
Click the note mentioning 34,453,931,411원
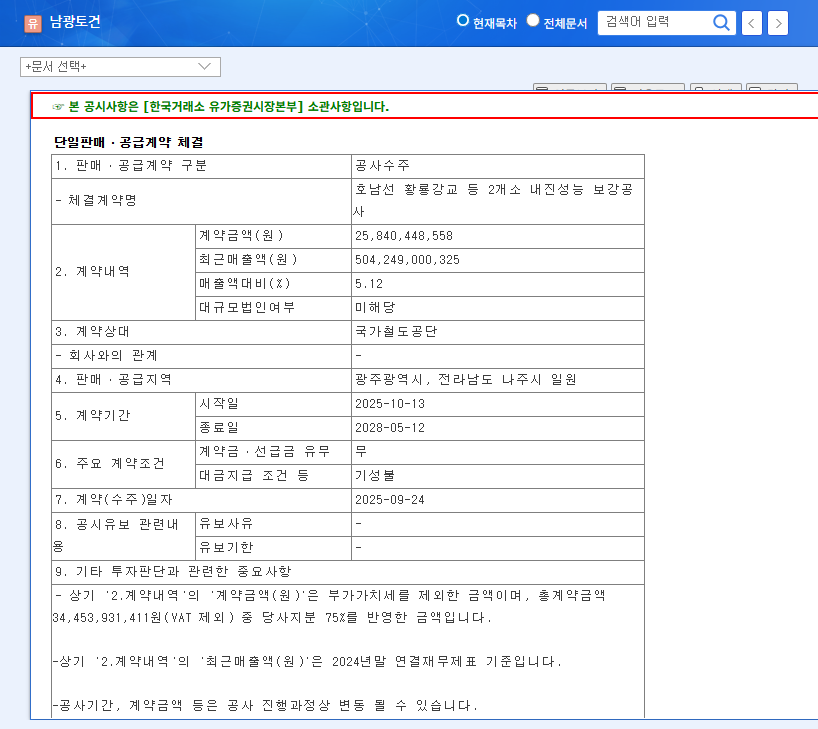click(x=329, y=606)
